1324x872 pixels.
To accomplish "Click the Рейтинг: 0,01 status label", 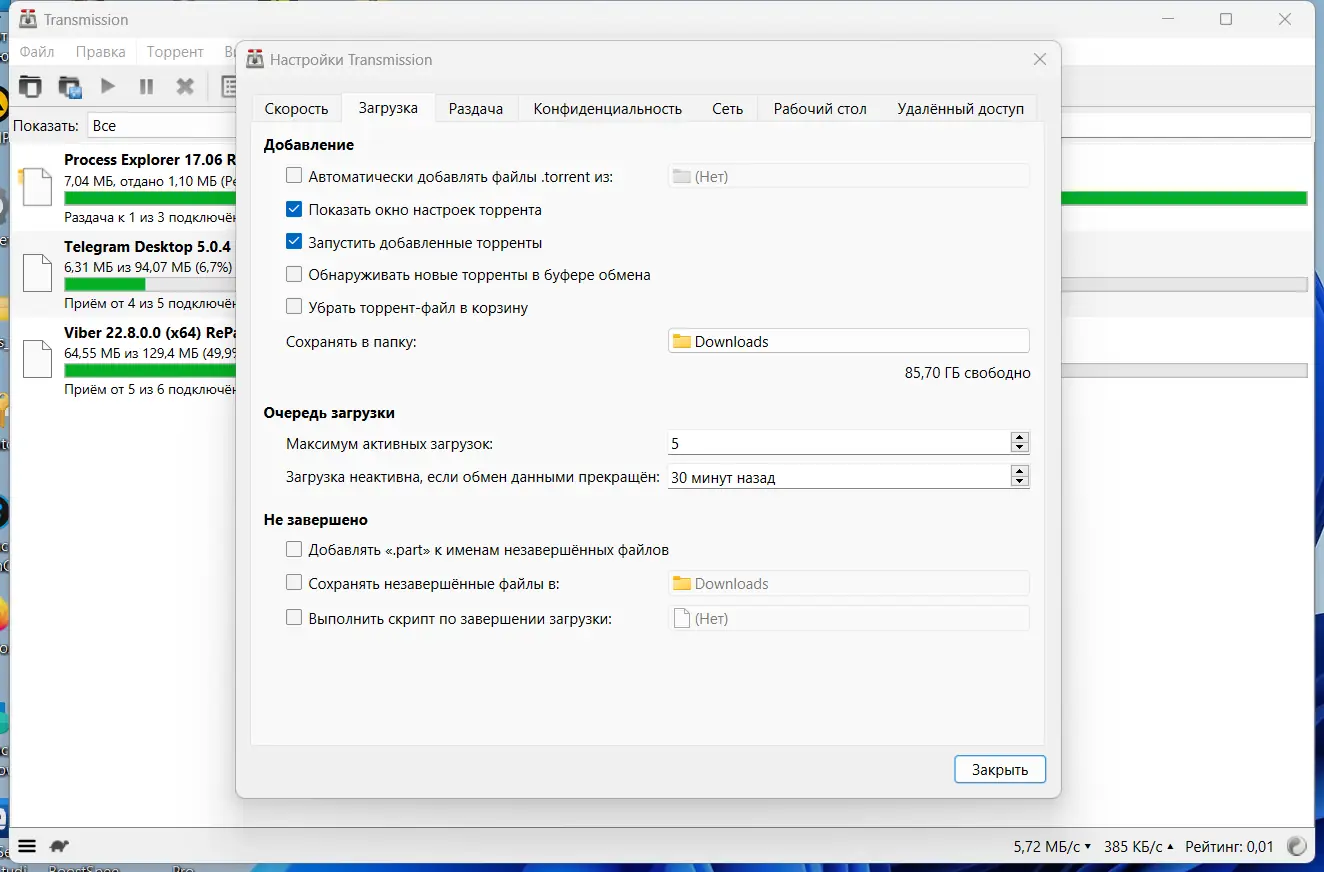I will [1232, 846].
